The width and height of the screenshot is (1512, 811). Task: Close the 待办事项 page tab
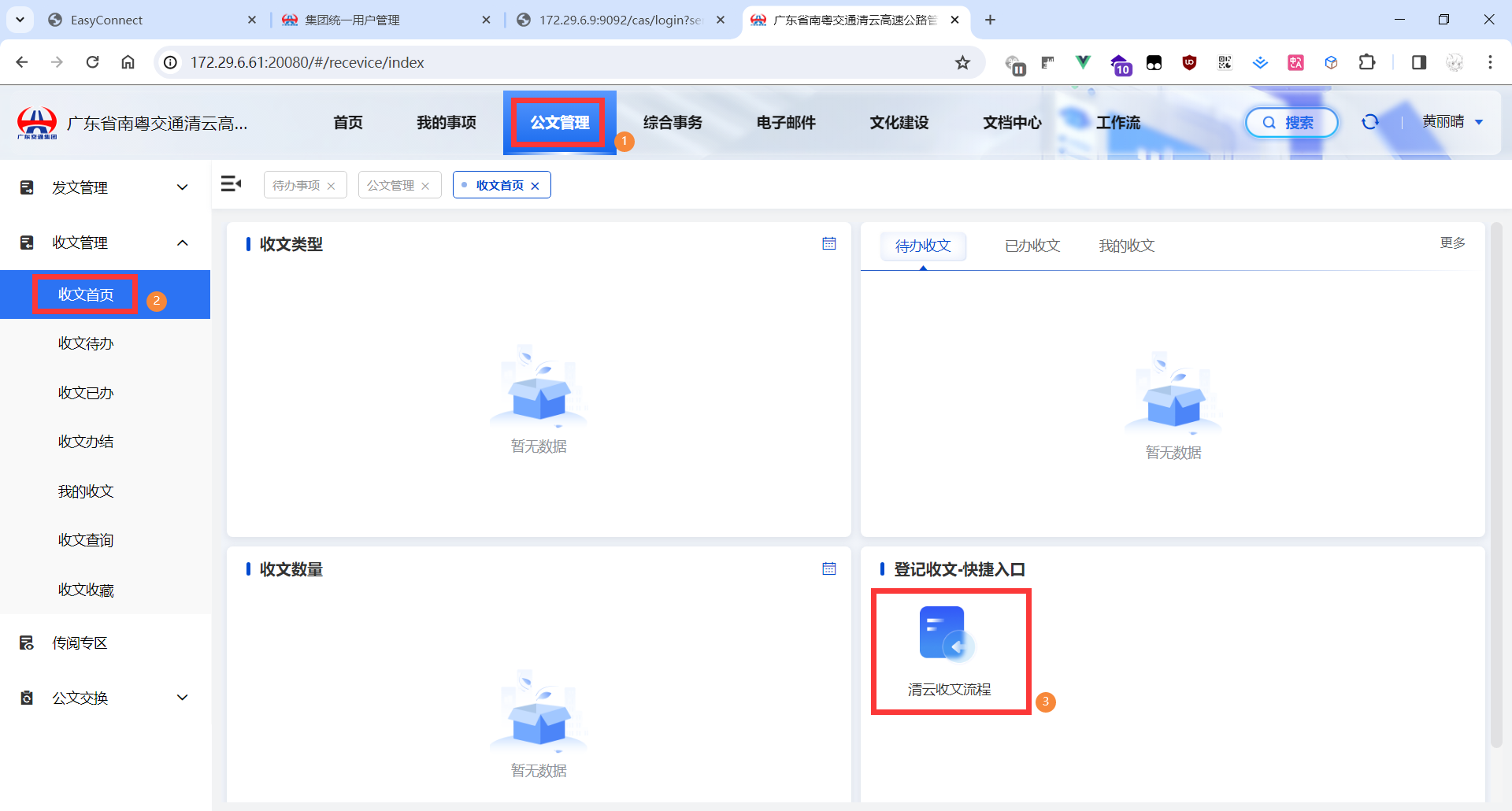(x=332, y=186)
